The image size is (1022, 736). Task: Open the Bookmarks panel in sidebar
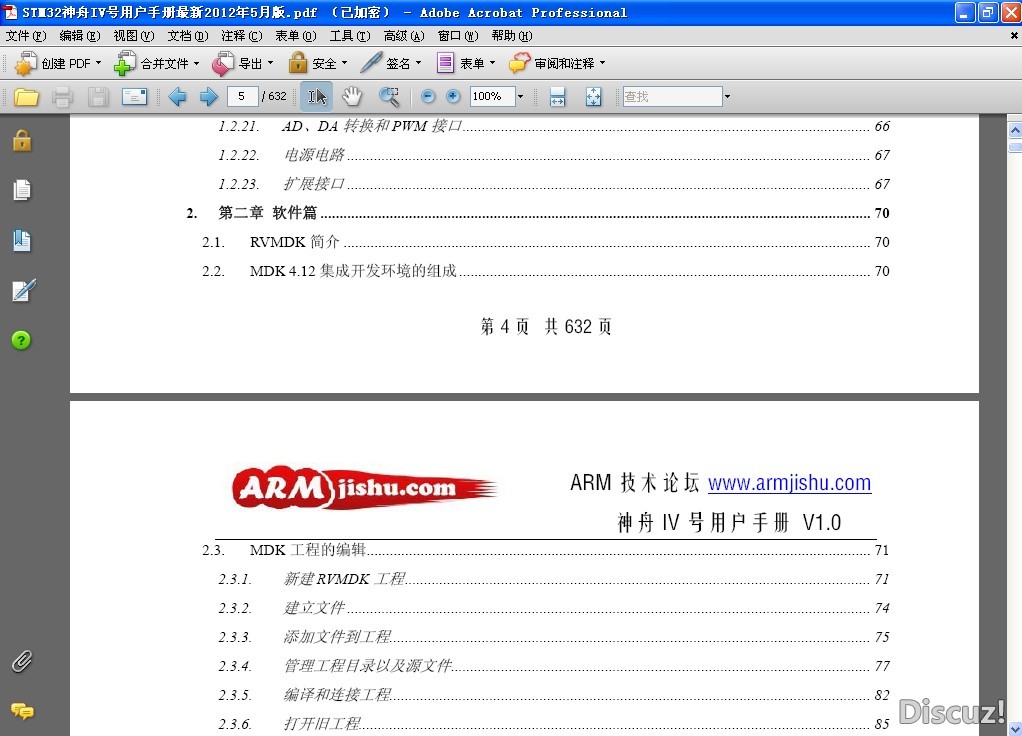click(22, 240)
